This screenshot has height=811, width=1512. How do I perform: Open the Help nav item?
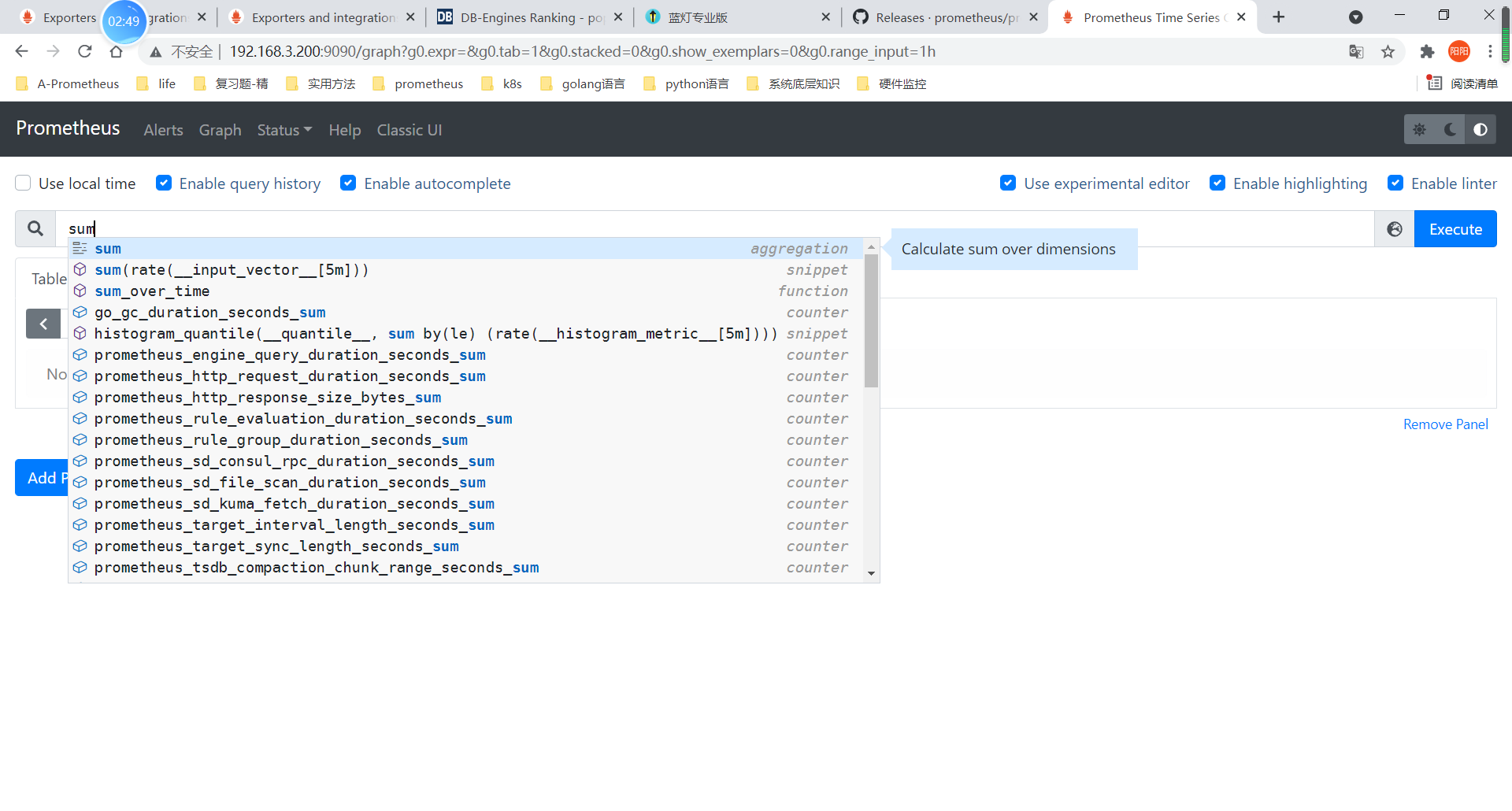pyautogui.click(x=344, y=130)
